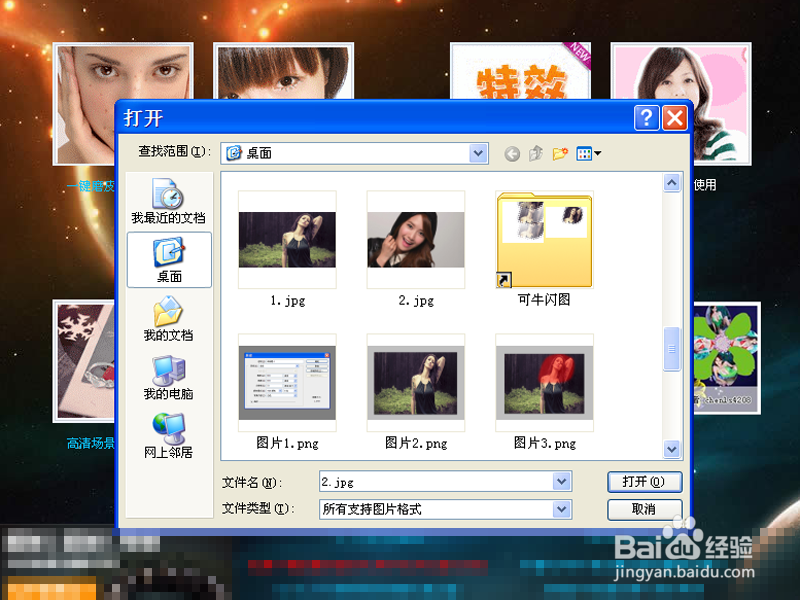Click the flower collage thumbnail in background
Viewport: 800px width, 600px height.
[726, 358]
